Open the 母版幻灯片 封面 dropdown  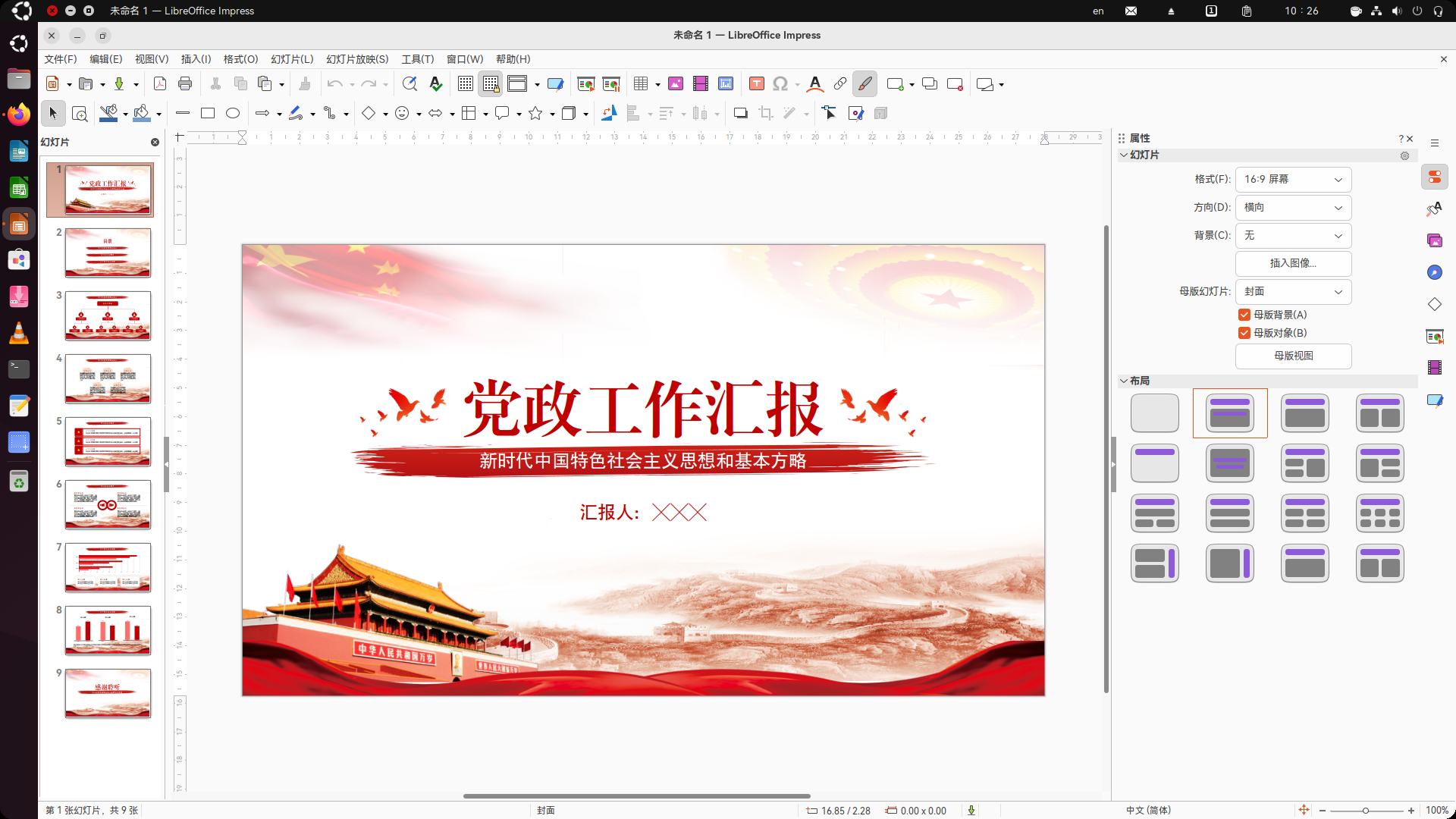coord(1293,292)
